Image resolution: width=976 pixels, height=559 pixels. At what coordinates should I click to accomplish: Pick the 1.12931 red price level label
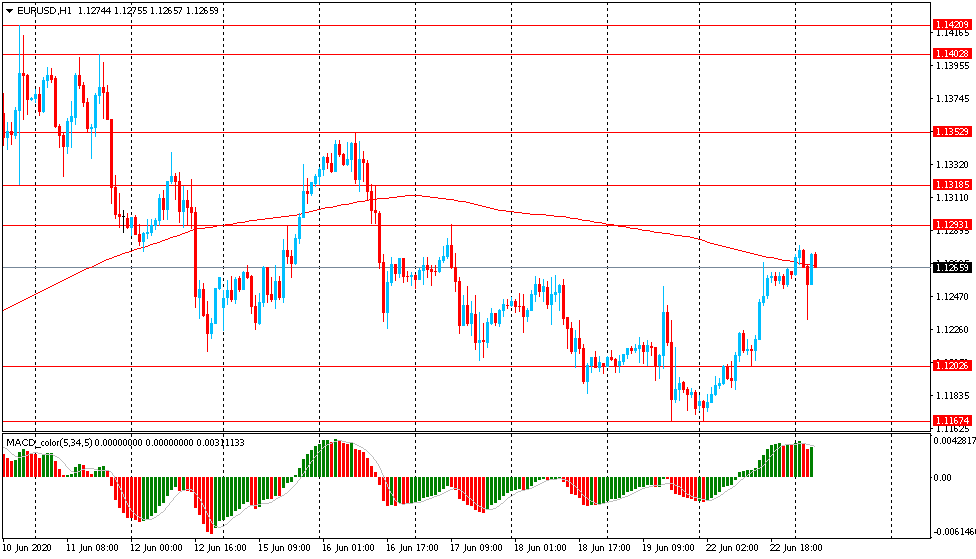952,225
